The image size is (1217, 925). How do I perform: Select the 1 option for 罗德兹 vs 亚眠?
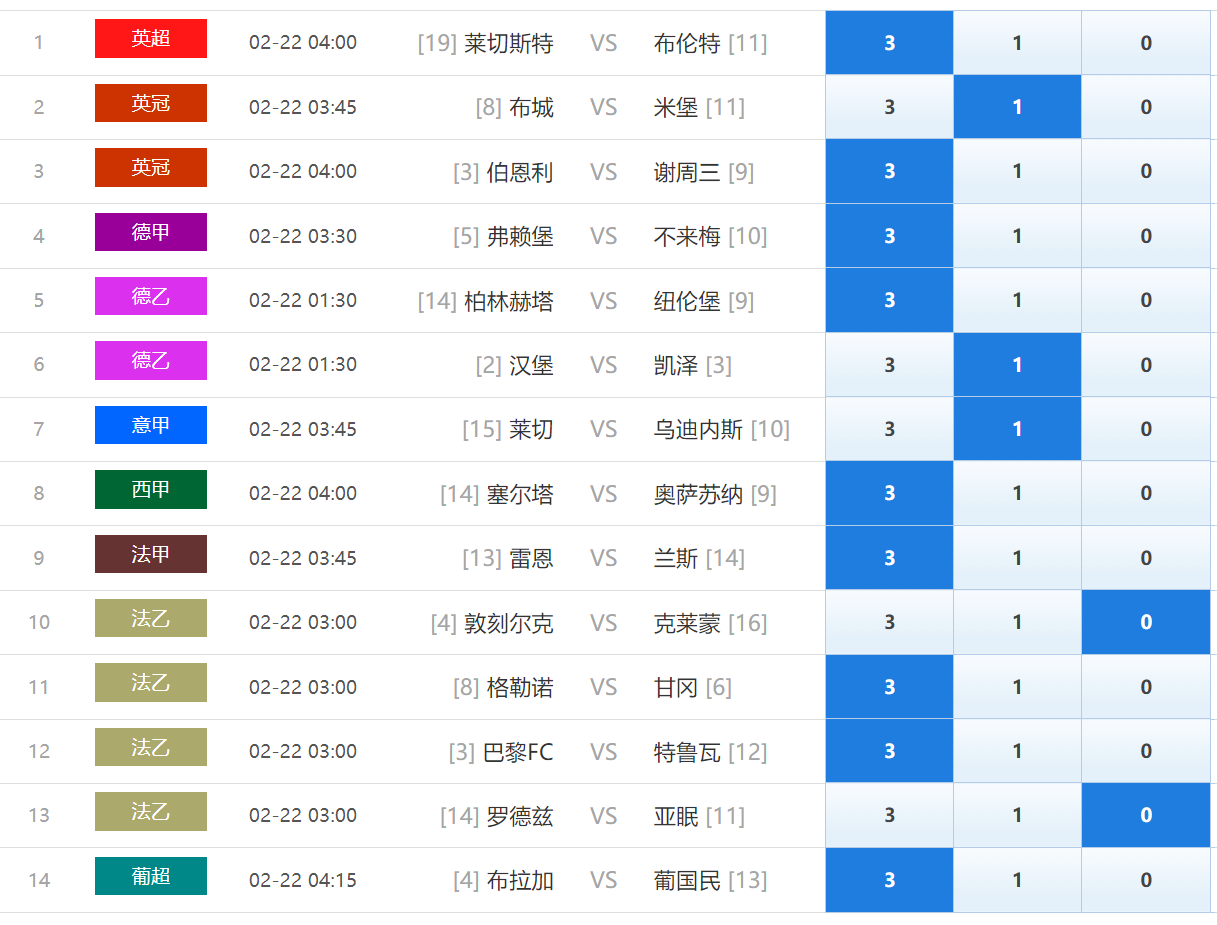pos(1017,815)
